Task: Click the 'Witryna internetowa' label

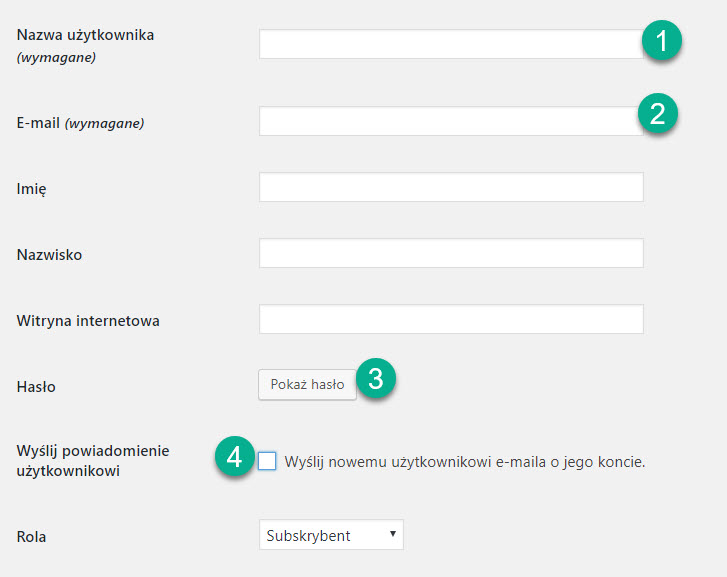Action: 88,321
